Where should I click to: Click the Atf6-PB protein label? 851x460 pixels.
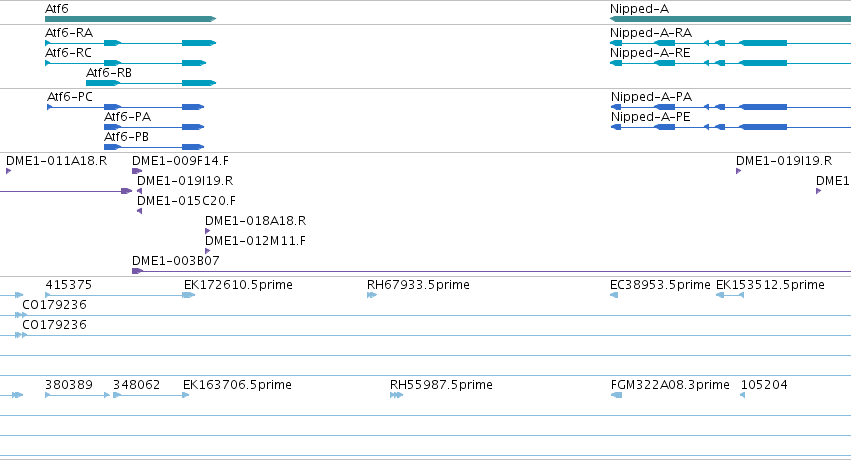pyautogui.click(x=126, y=137)
